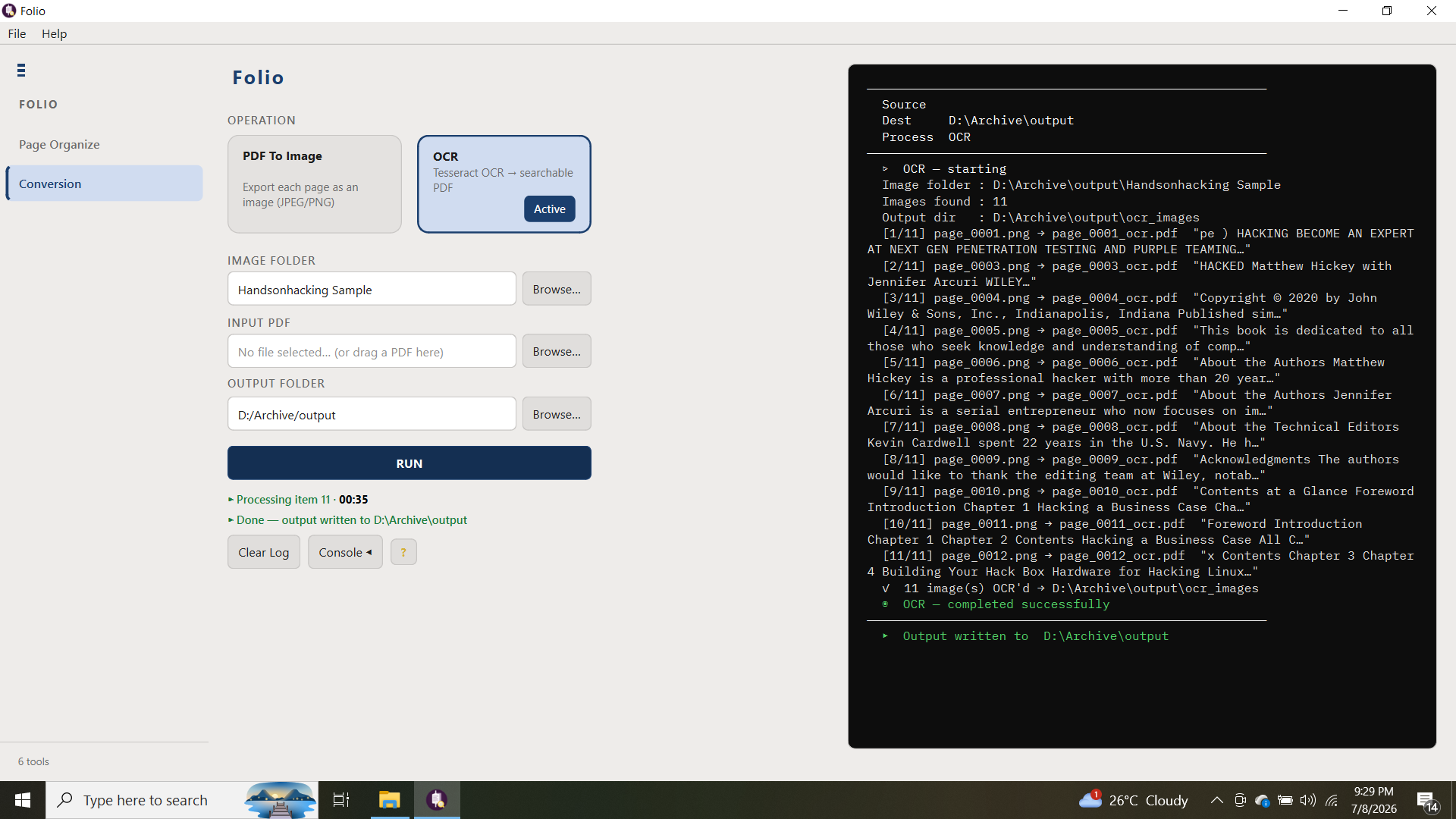The height and width of the screenshot is (819, 1456).
Task: Choose the PDF To Image operation card
Action: (315, 184)
